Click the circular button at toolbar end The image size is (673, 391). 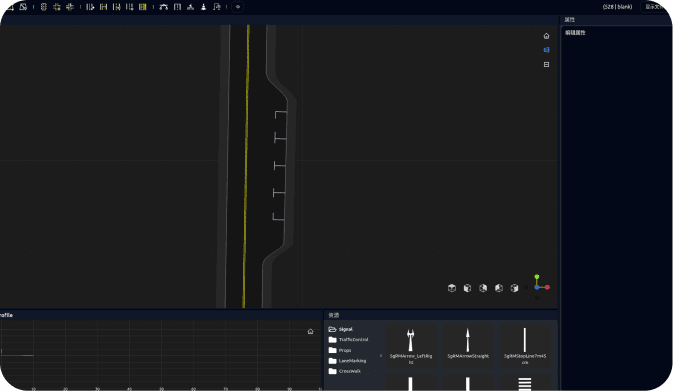tap(238, 7)
